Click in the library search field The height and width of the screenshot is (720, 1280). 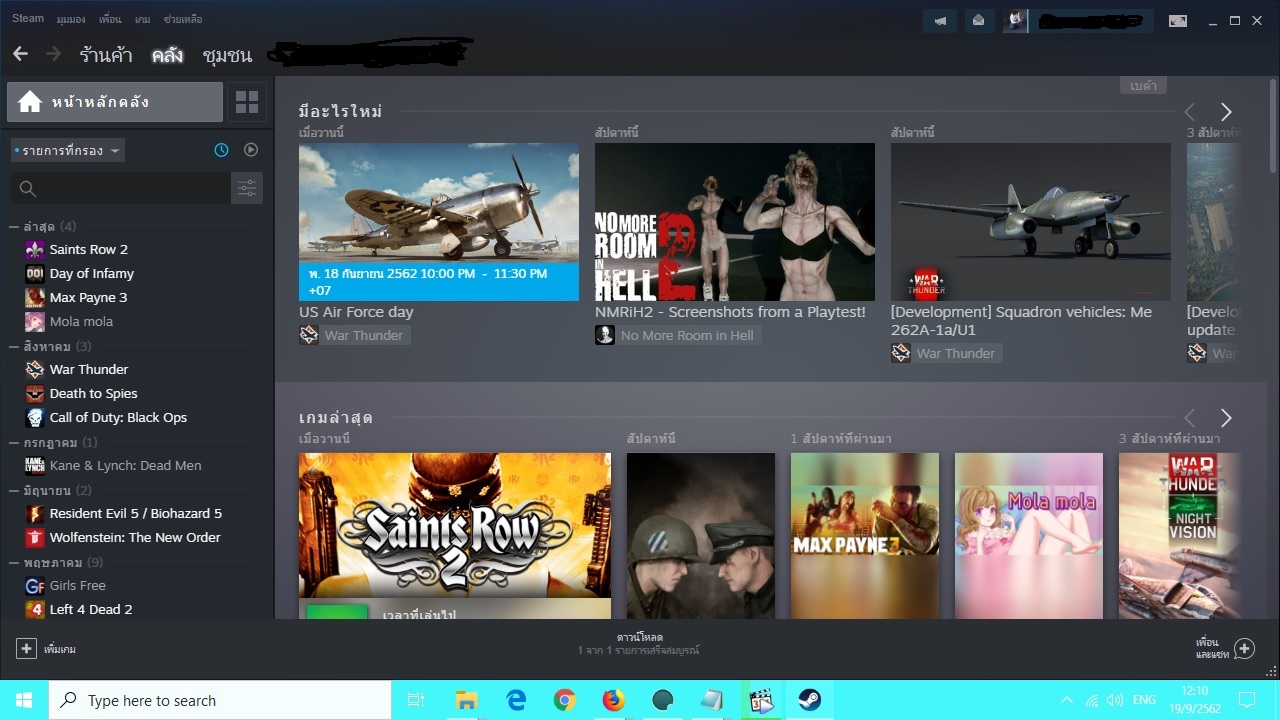[x=121, y=188]
